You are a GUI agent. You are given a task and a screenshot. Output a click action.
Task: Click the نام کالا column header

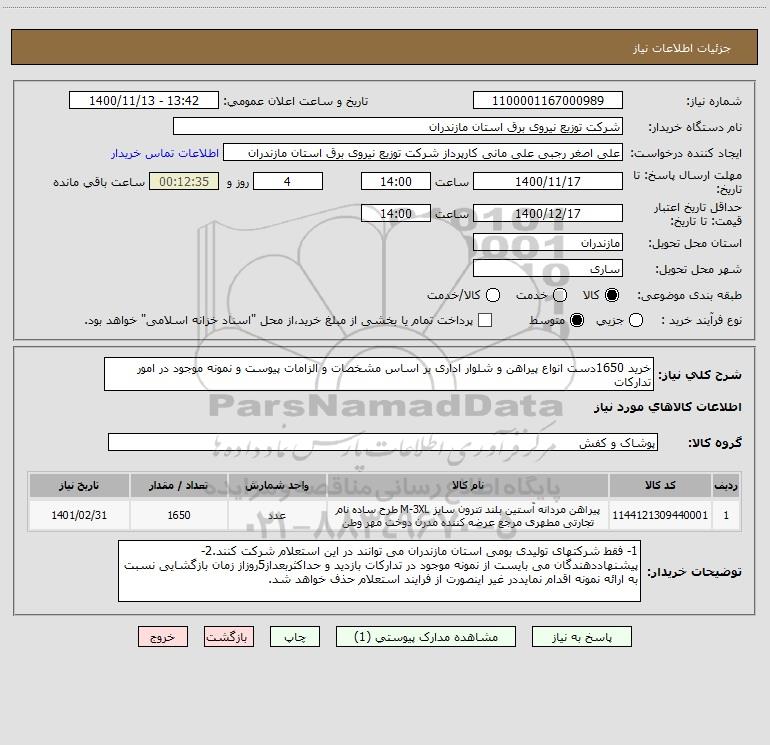click(x=468, y=485)
